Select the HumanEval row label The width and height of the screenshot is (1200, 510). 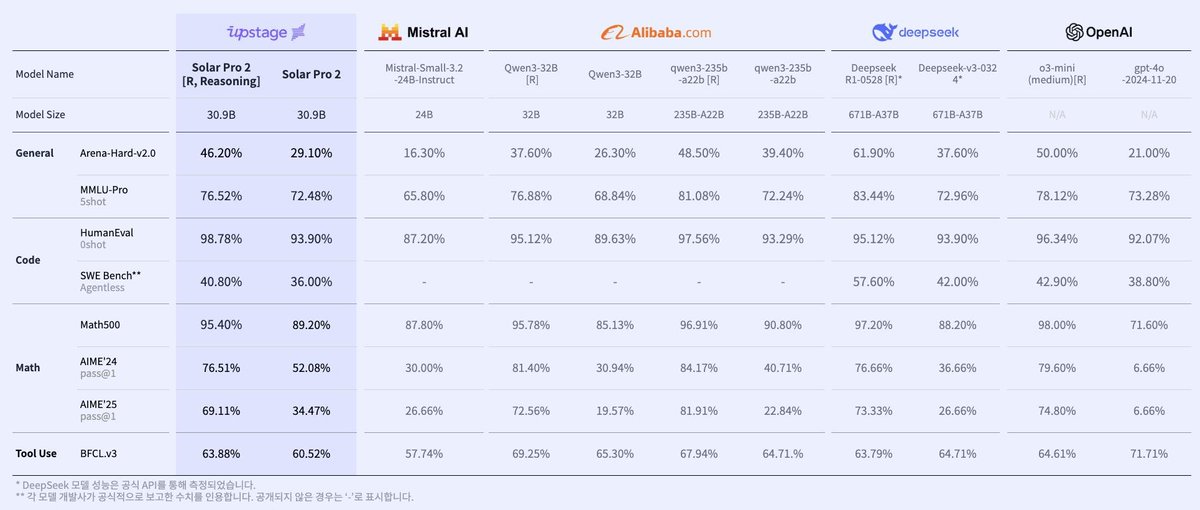pyautogui.click(x=106, y=232)
